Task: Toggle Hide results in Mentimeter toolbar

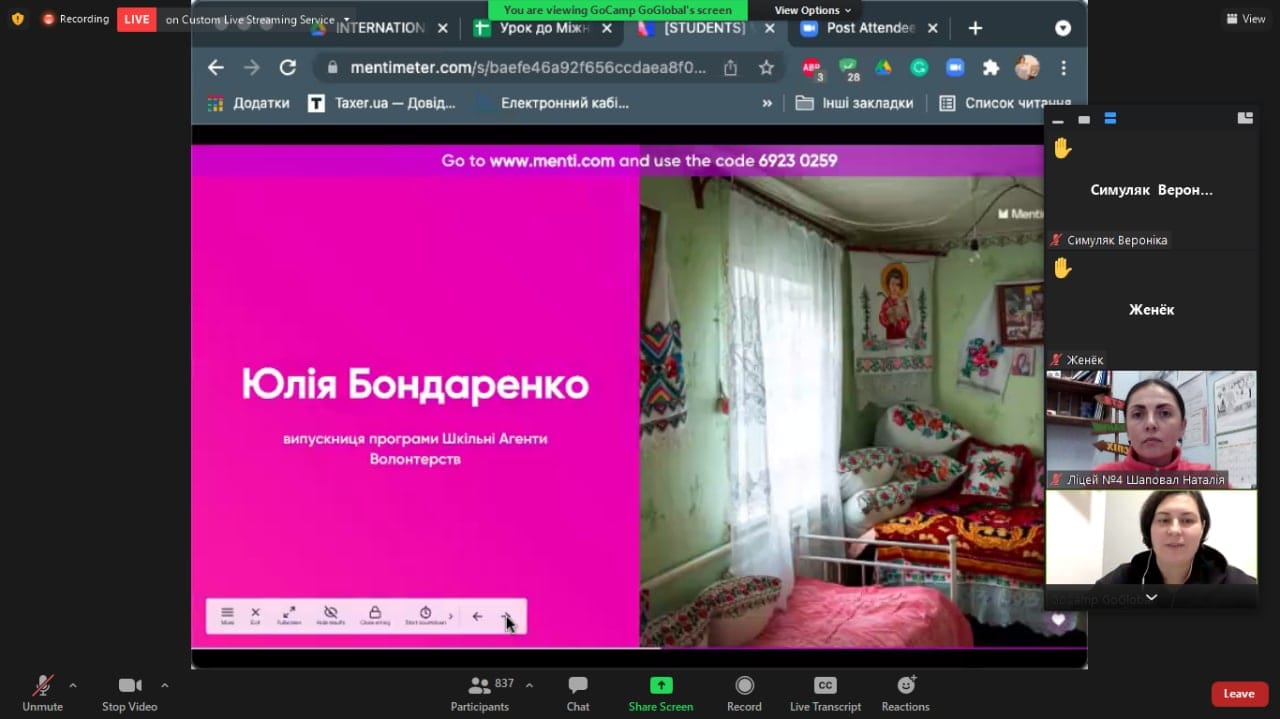Action: pos(331,615)
